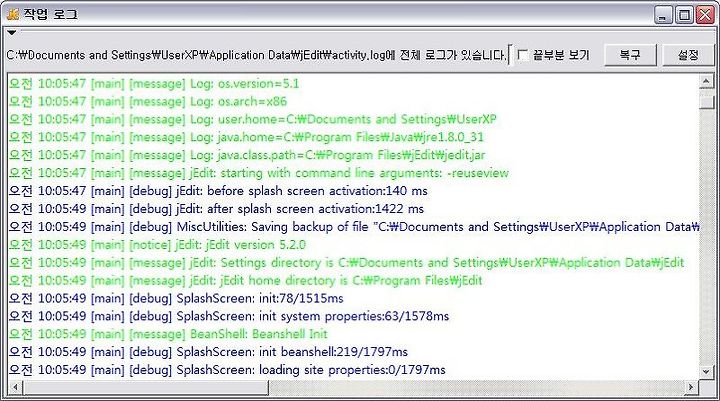
Task: Click the jEdit icon in title bar
Action: tap(13, 14)
